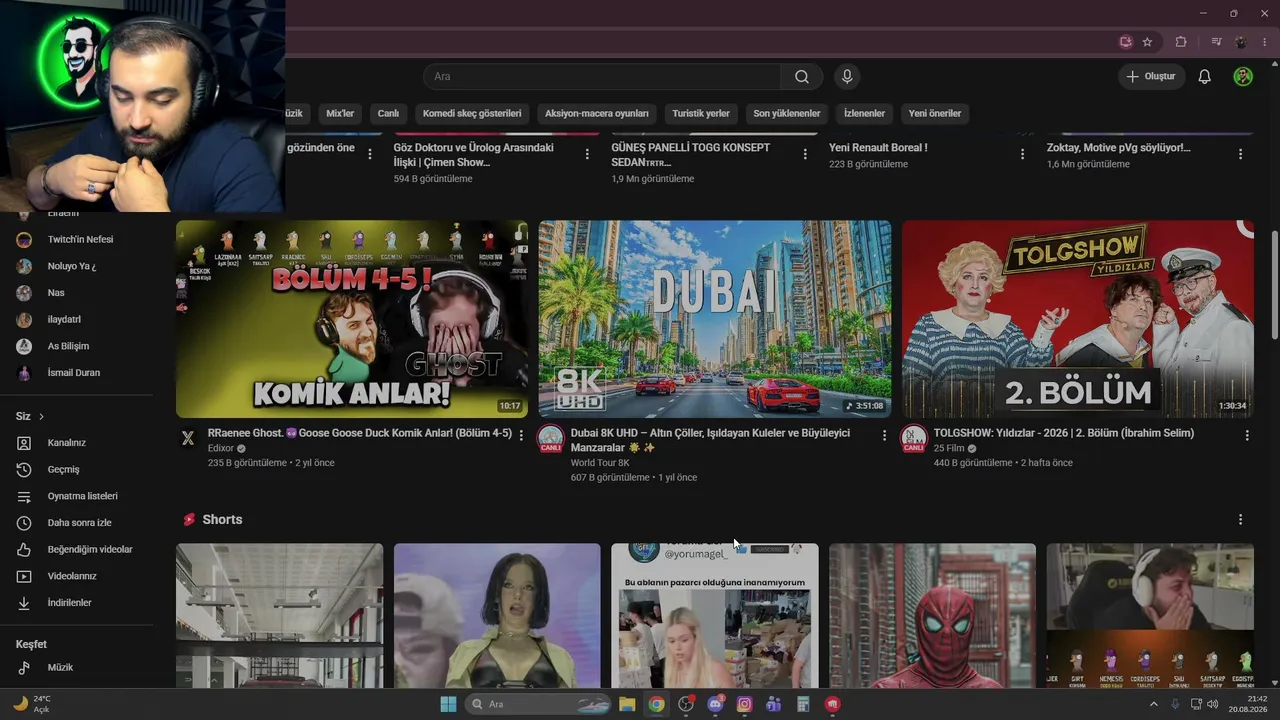Click the YouTube search input field
1280x720 pixels.
[602, 77]
